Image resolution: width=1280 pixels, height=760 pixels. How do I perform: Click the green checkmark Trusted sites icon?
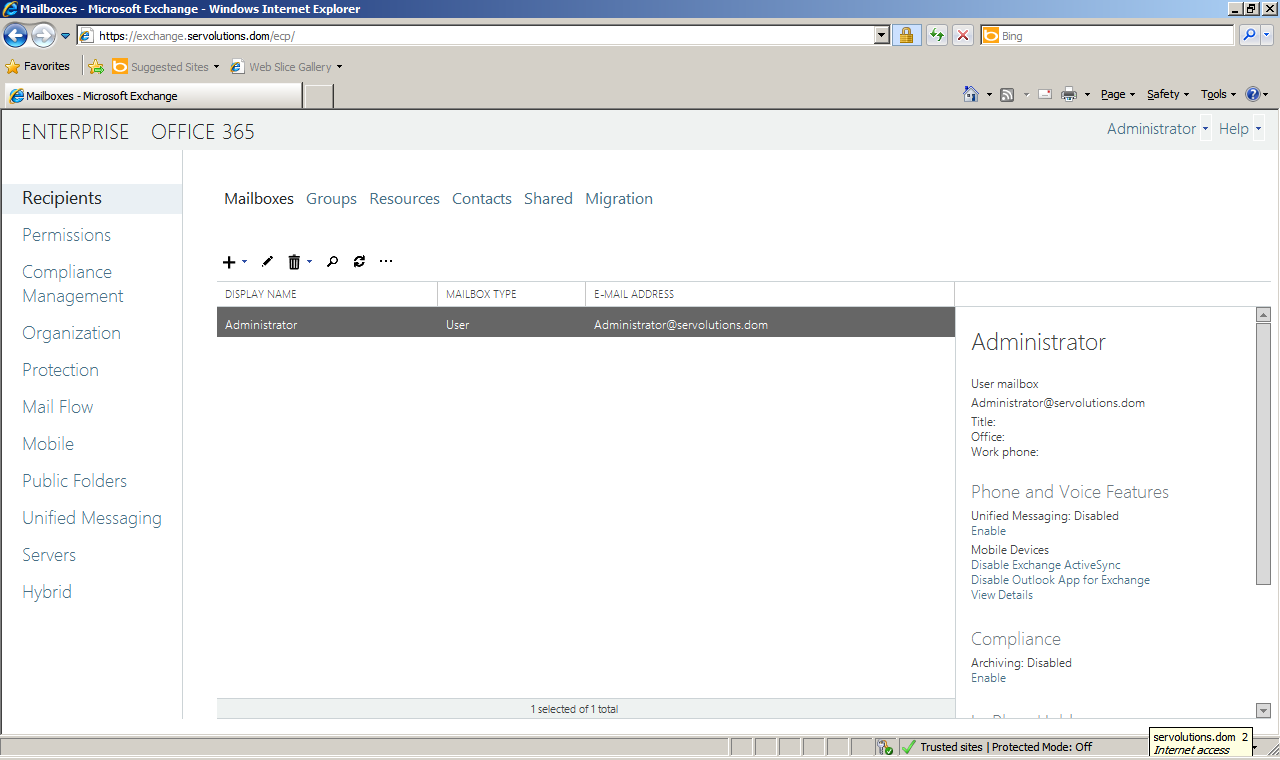coord(908,747)
